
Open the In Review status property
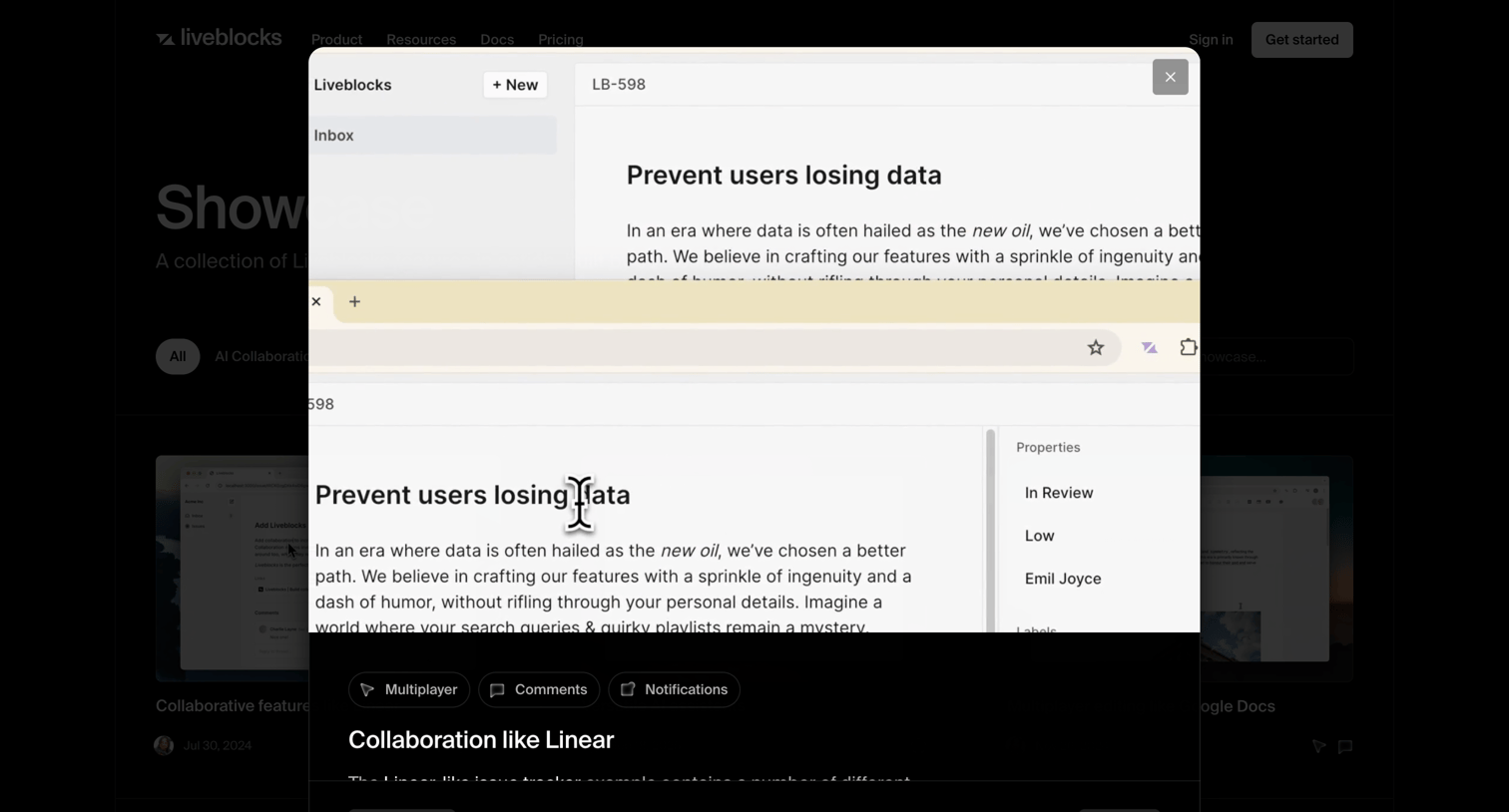1059,493
